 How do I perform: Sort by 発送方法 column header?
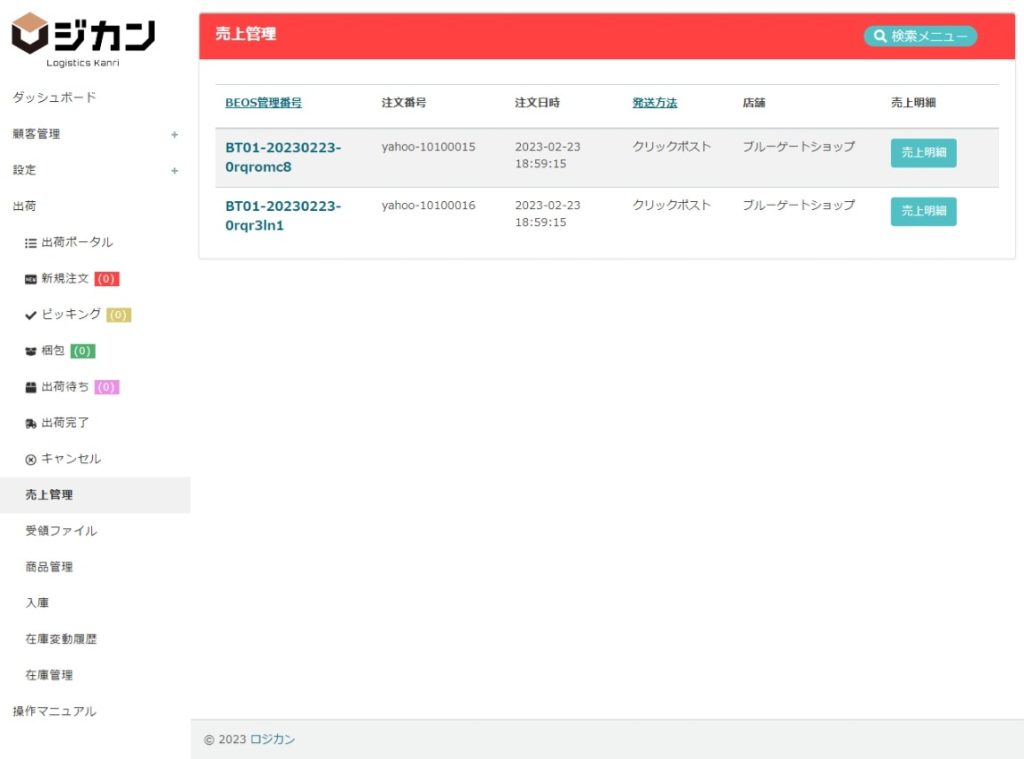654,103
